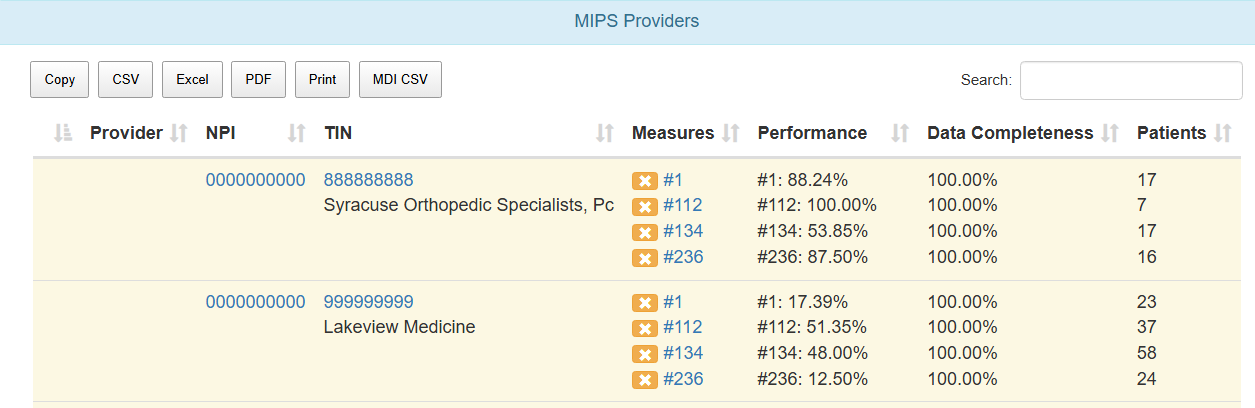1255x408 pixels.
Task: Open TIN link 888888888
Action: (368, 180)
